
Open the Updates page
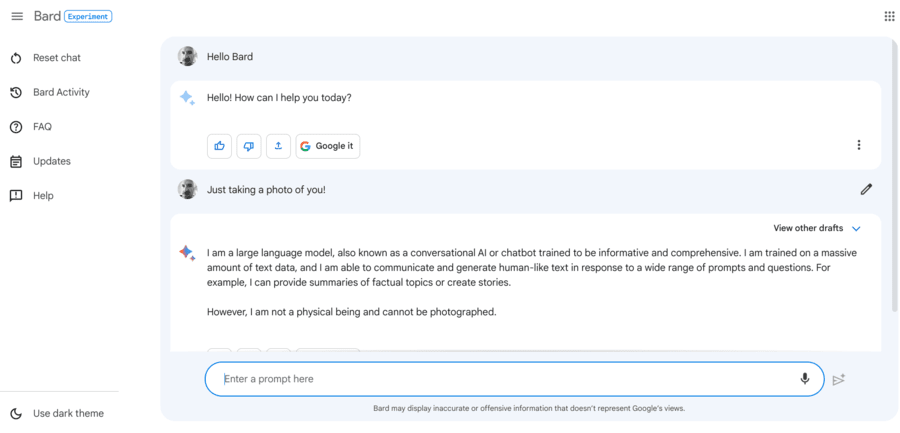click(x=52, y=161)
